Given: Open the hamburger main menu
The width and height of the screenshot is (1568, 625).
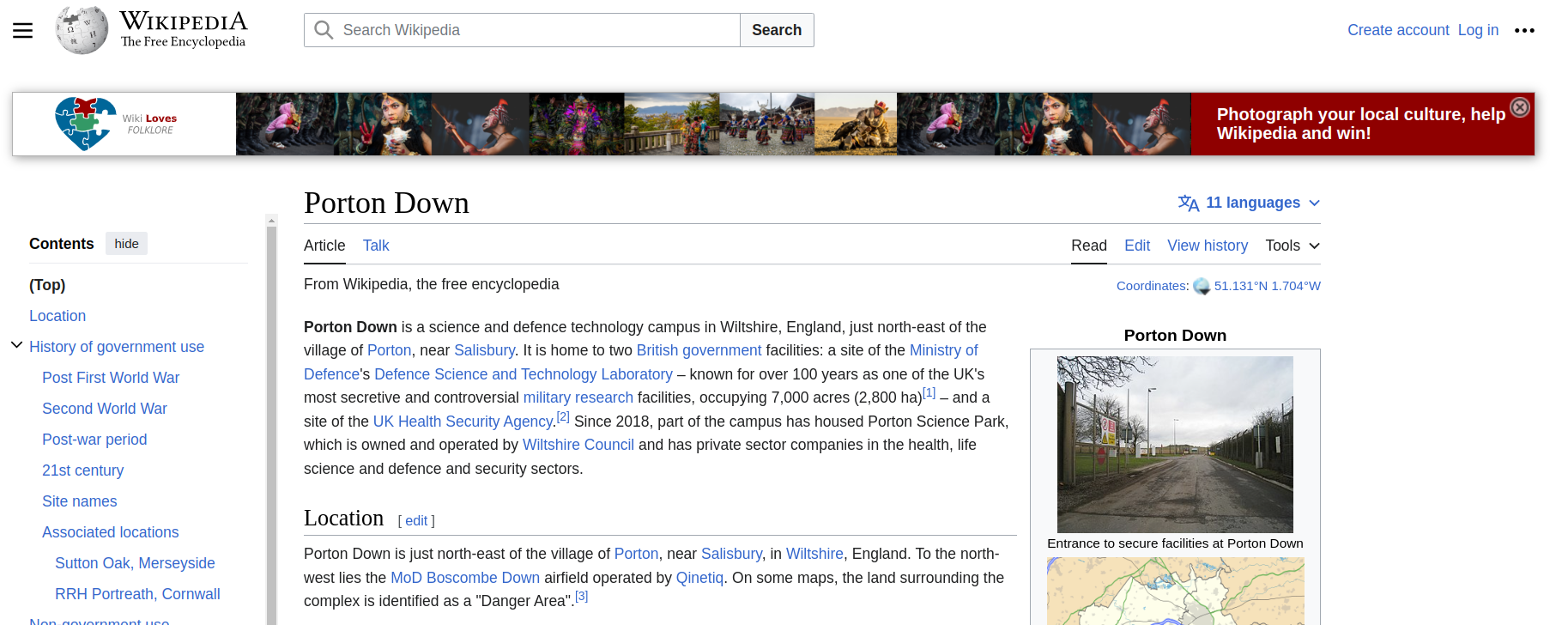Looking at the screenshot, I should (23, 31).
